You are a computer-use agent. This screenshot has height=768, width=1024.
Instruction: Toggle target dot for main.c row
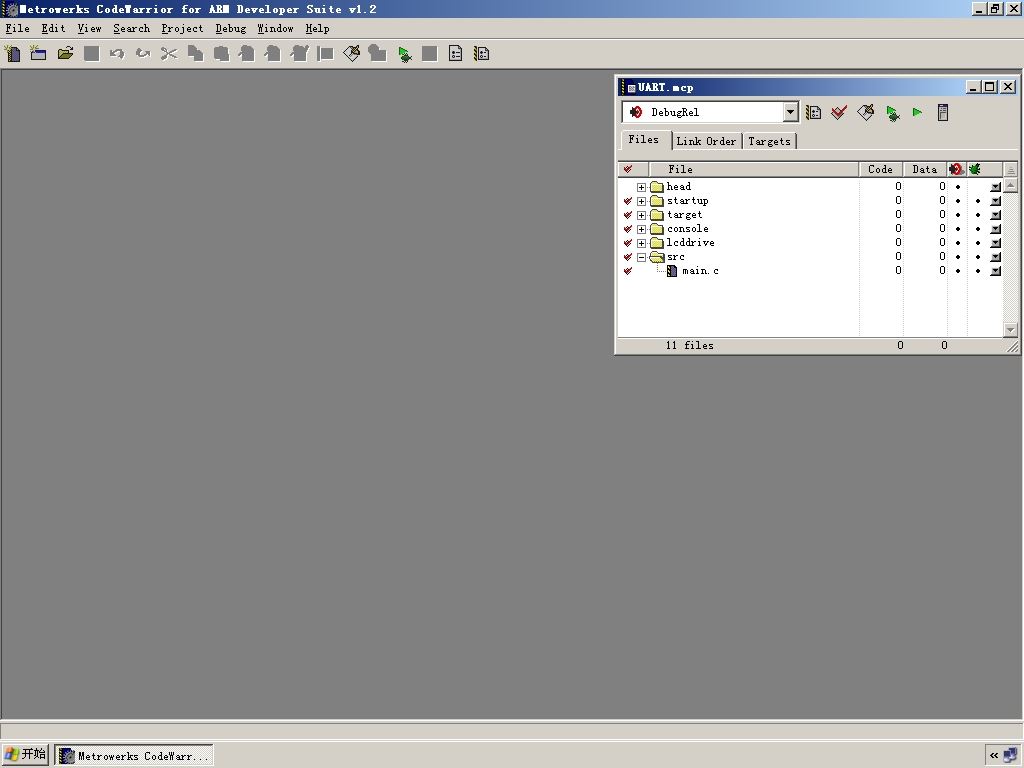[x=978, y=271]
